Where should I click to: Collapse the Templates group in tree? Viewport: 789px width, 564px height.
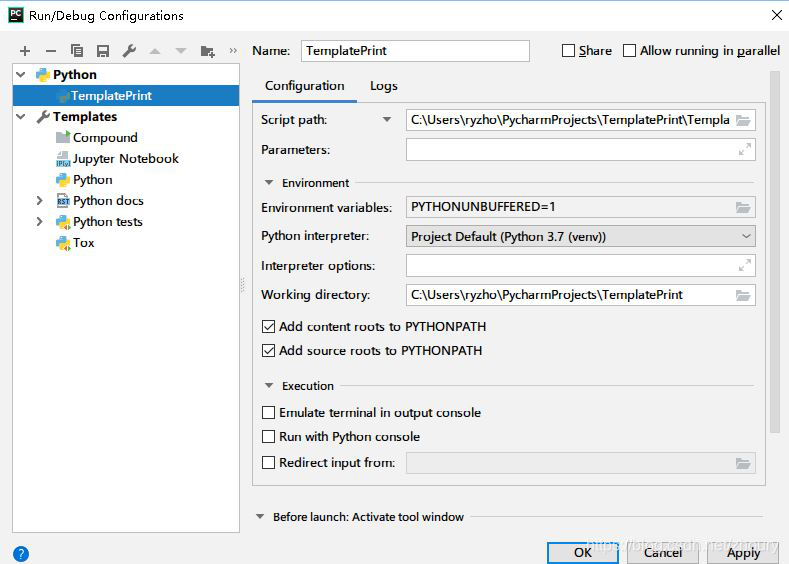coord(21,117)
